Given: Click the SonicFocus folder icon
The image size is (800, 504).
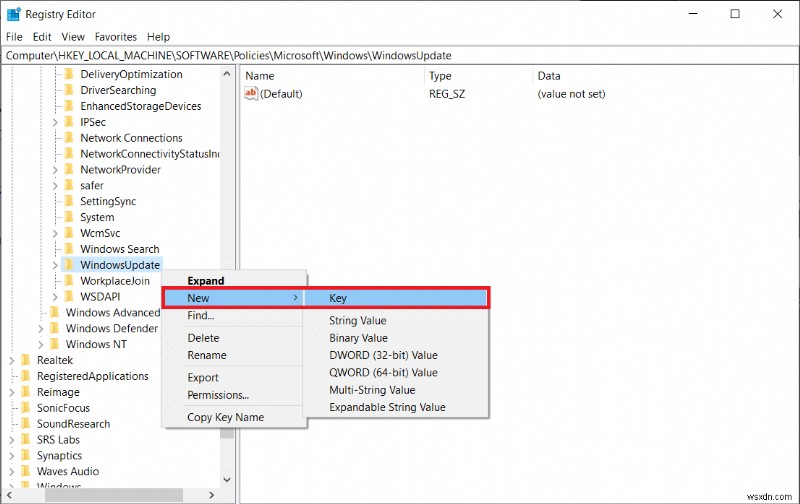Looking at the screenshot, I should click(x=26, y=408).
